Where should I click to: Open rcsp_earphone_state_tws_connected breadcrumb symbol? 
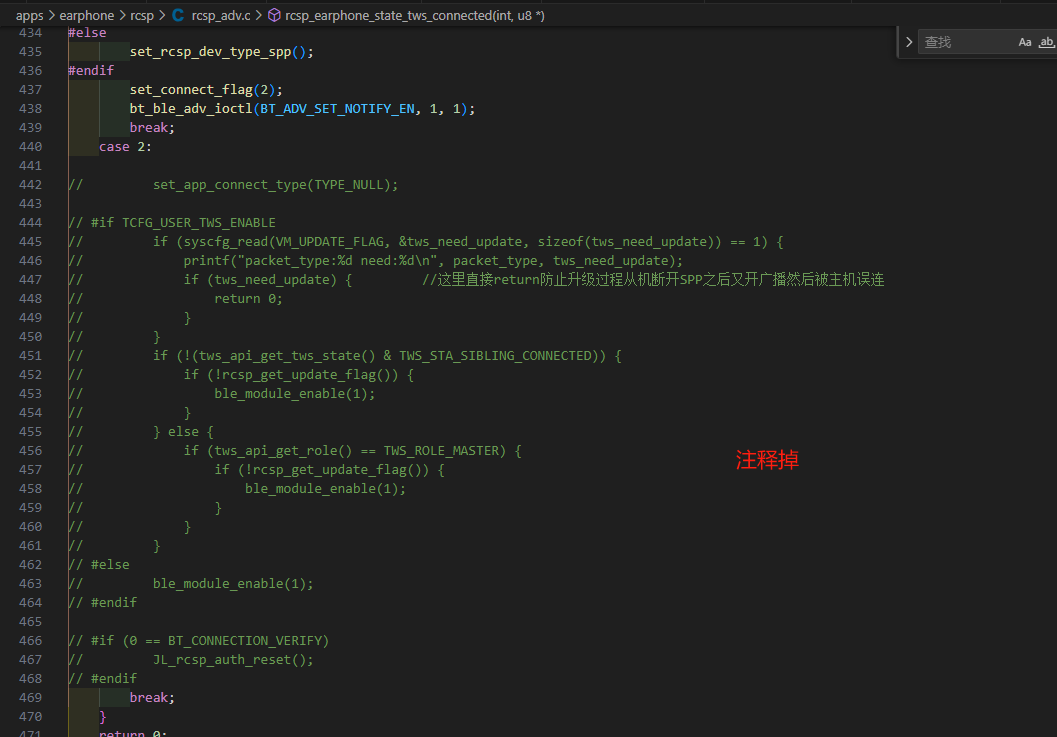(415, 15)
